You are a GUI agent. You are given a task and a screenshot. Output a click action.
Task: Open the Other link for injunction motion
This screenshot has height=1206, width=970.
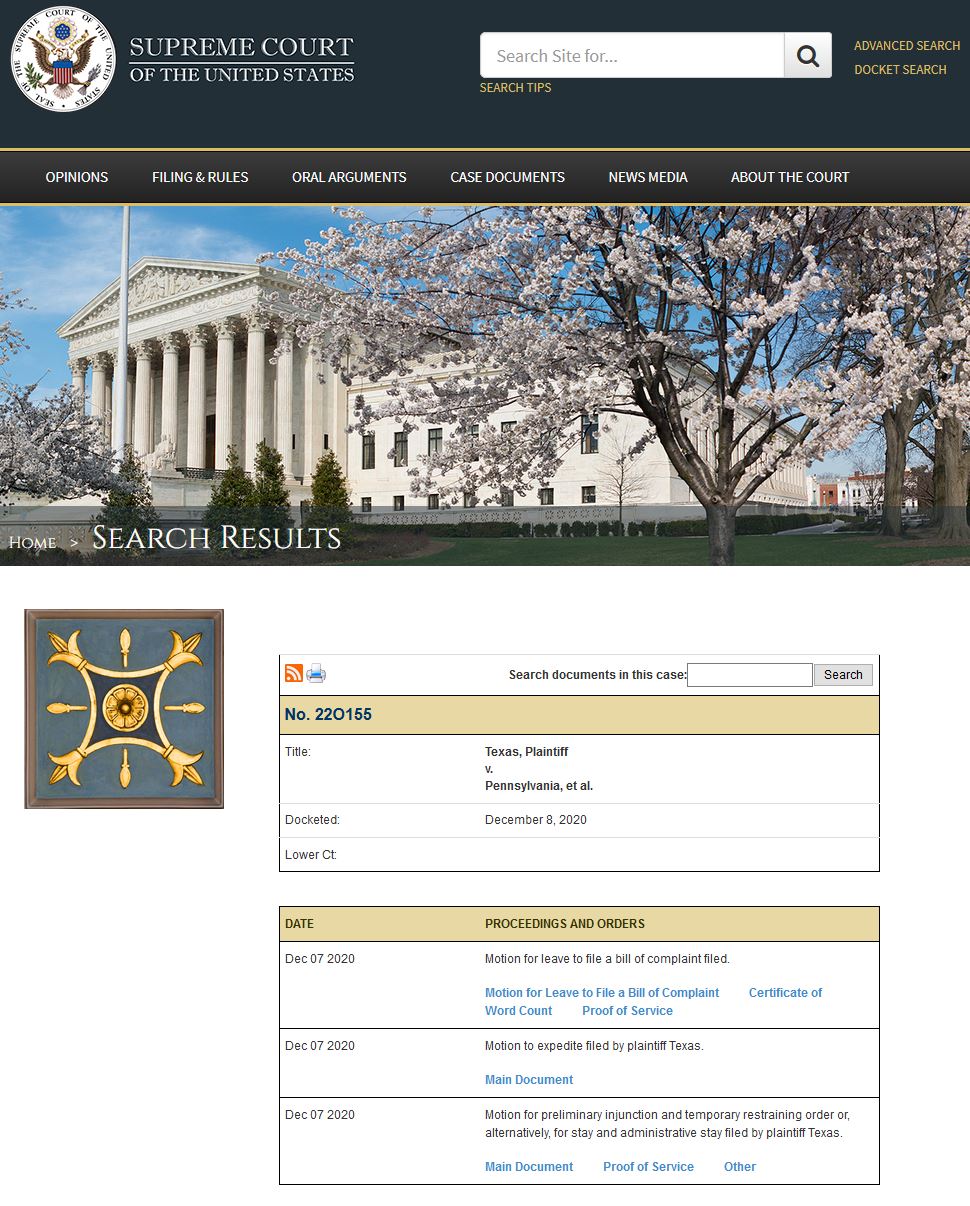[740, 1167]
